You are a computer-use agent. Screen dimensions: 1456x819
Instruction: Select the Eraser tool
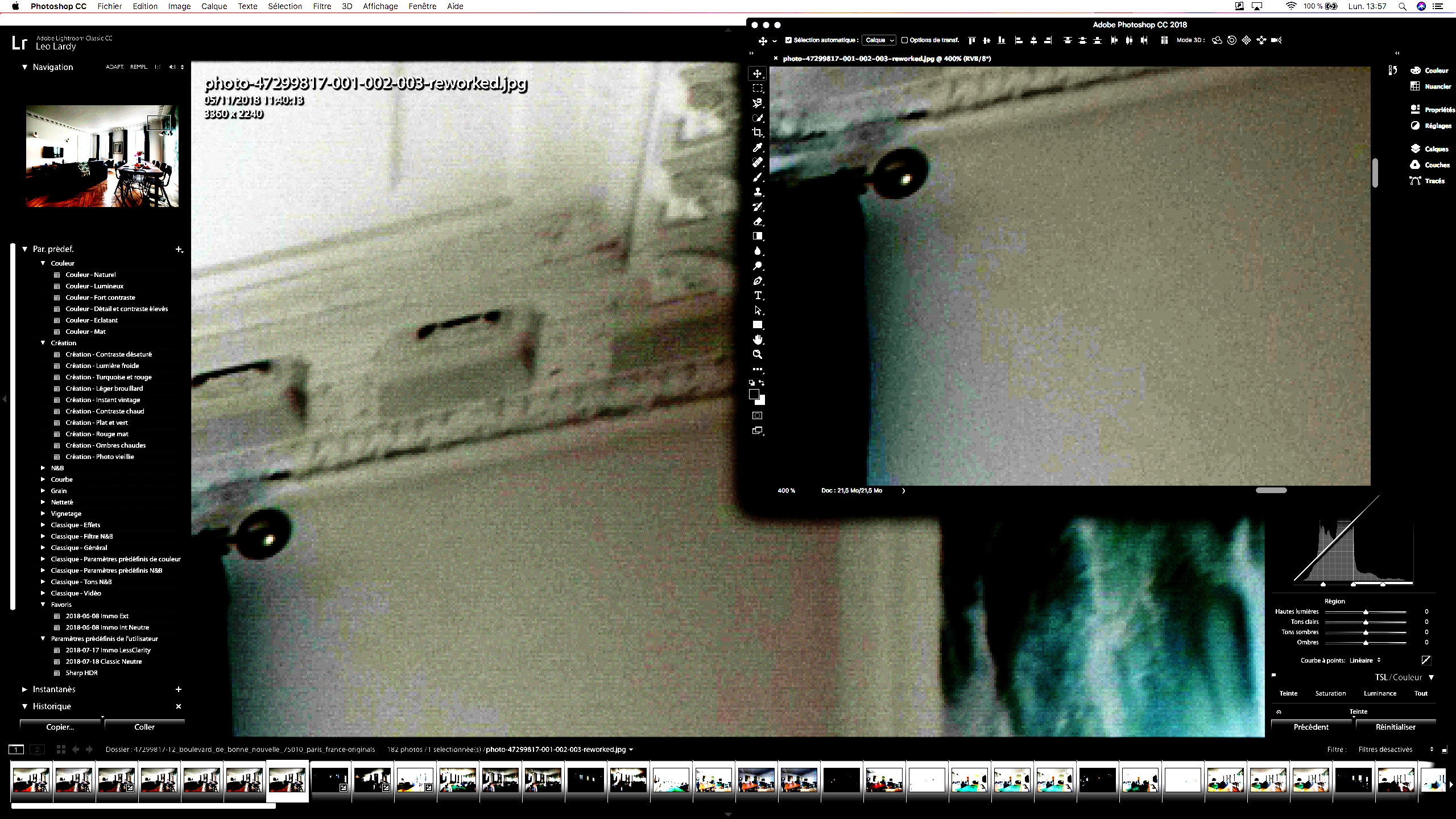[x=758, y=222]
